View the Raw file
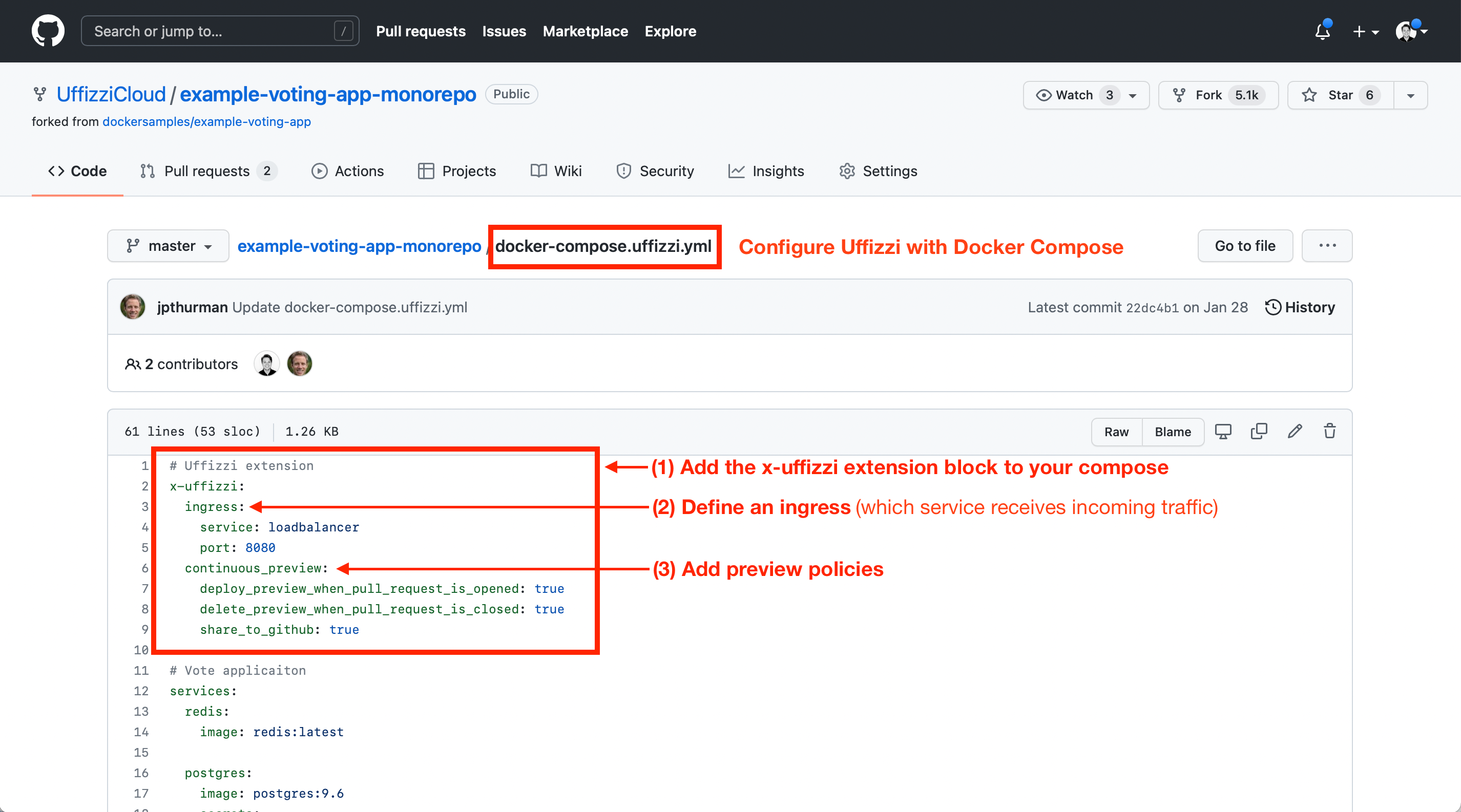Screen dimensions: 1461x812 pos(1116,432)
